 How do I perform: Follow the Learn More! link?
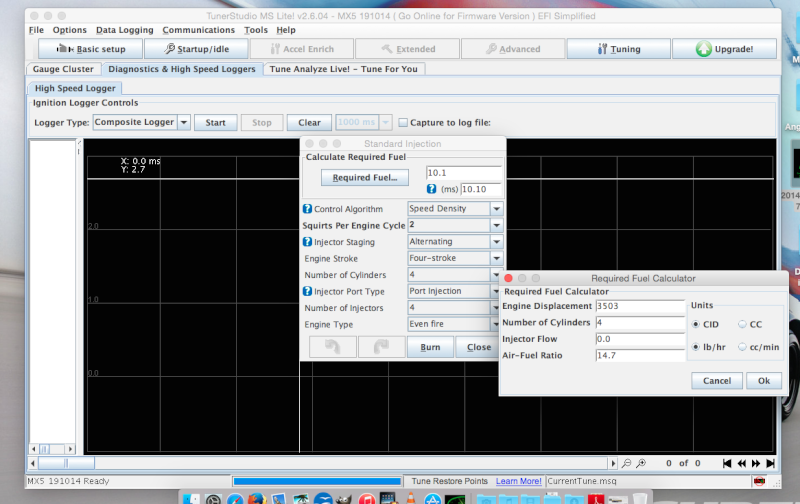pyautogui.click(x=518, y=481)
